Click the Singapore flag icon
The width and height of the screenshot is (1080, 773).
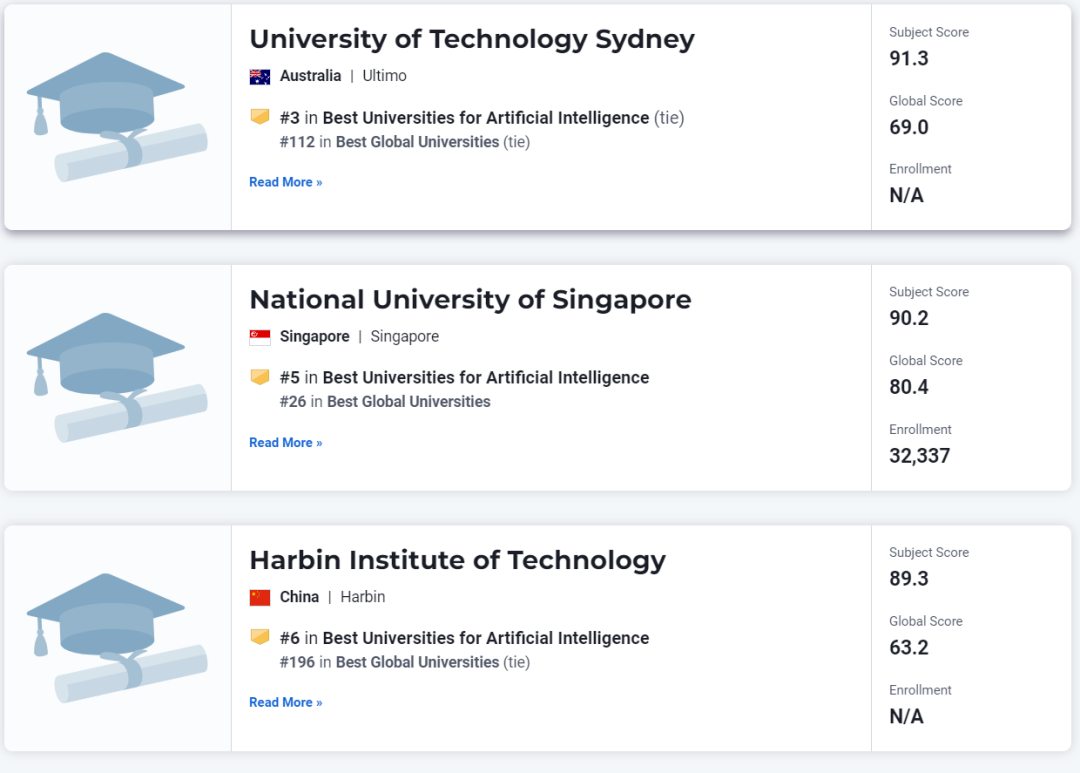[258, 336]
